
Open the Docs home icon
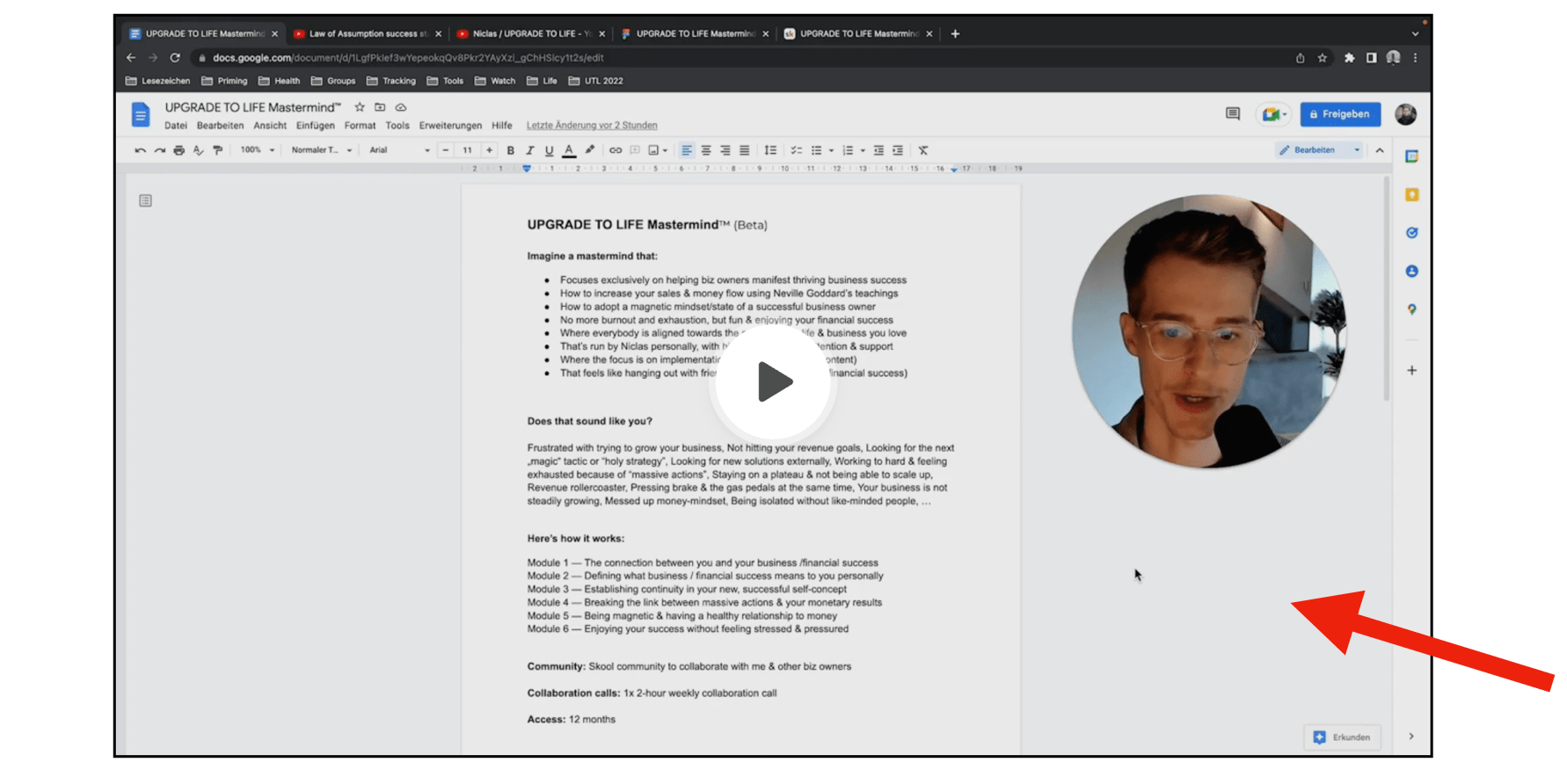click(x=141, y=115)
